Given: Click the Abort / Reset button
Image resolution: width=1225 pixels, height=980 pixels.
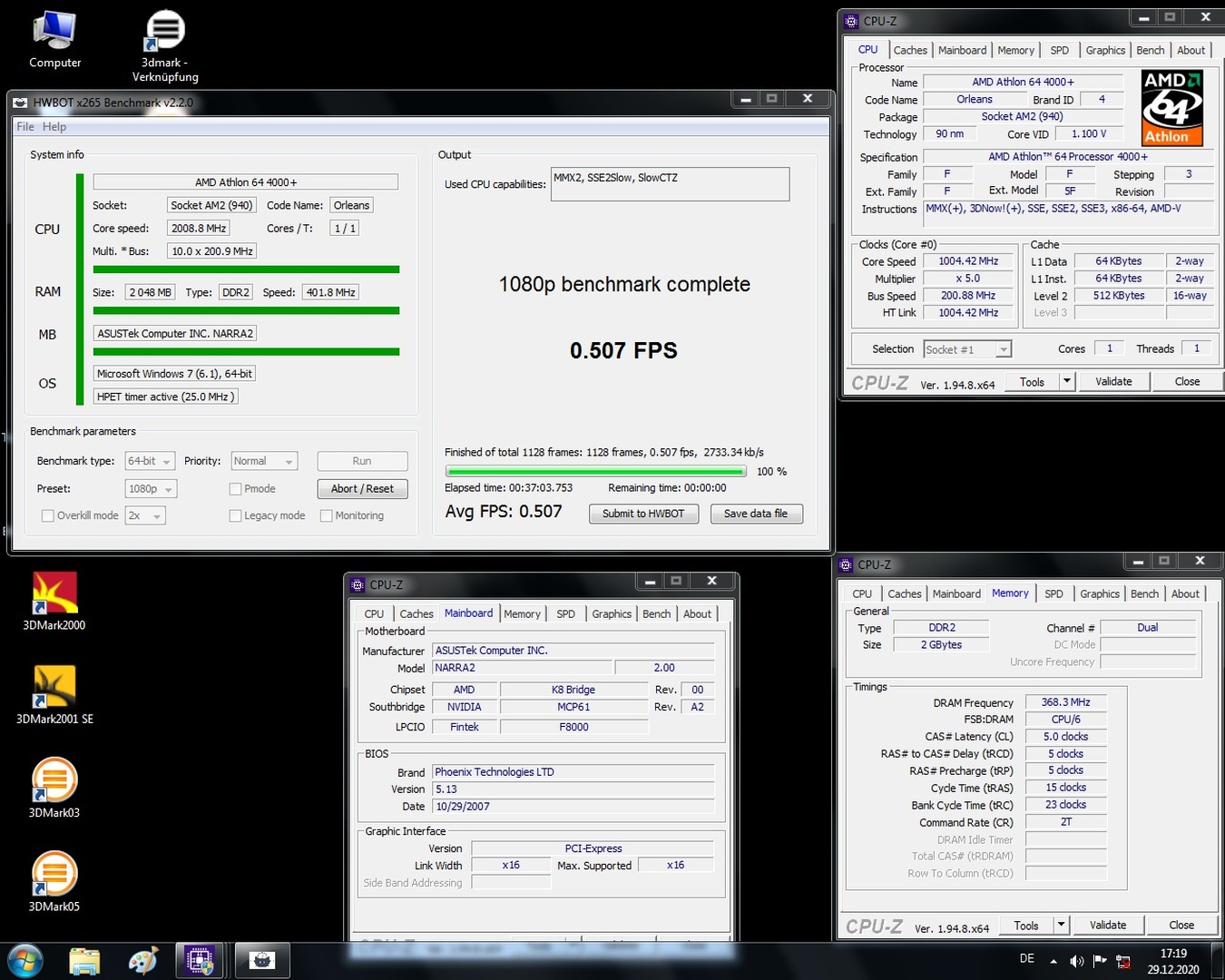Looking at the screenshot, I should pos(362,489).
